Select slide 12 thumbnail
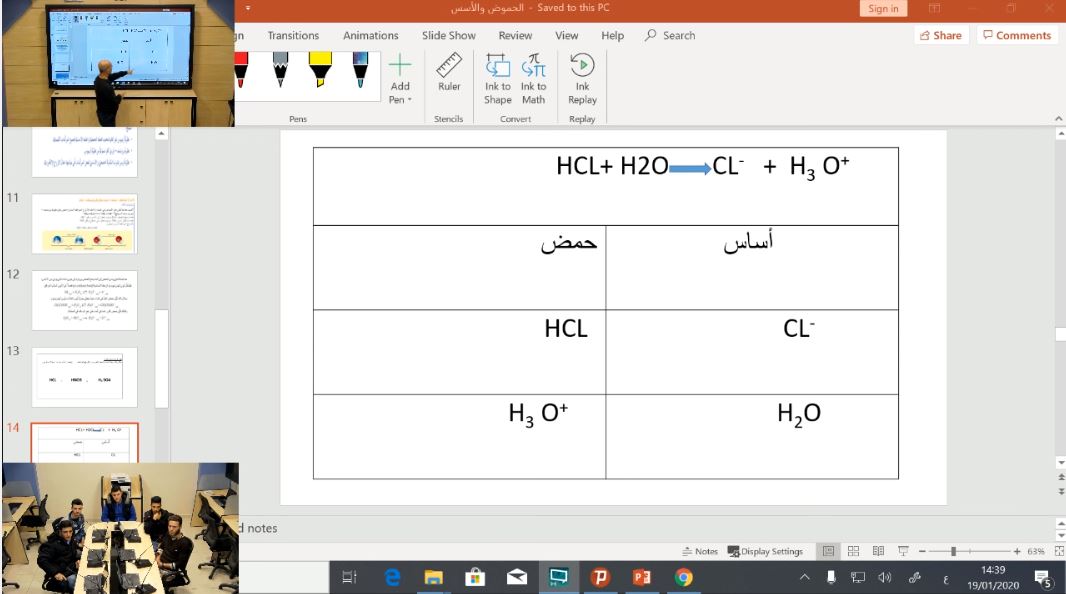Viewport: 1066px width, 594px height. [x=85, y=299]
